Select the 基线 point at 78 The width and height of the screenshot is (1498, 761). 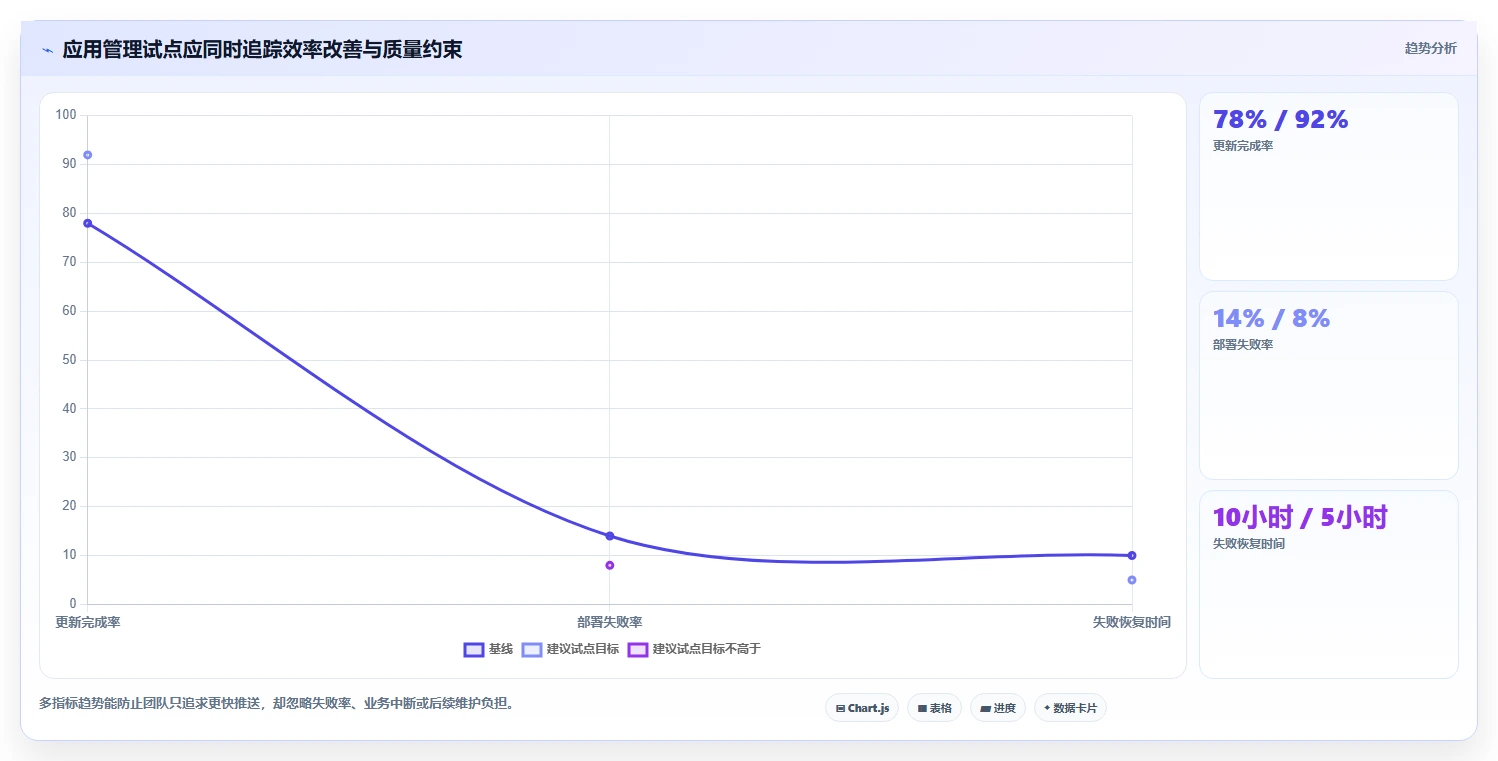(x=88, y=223)
